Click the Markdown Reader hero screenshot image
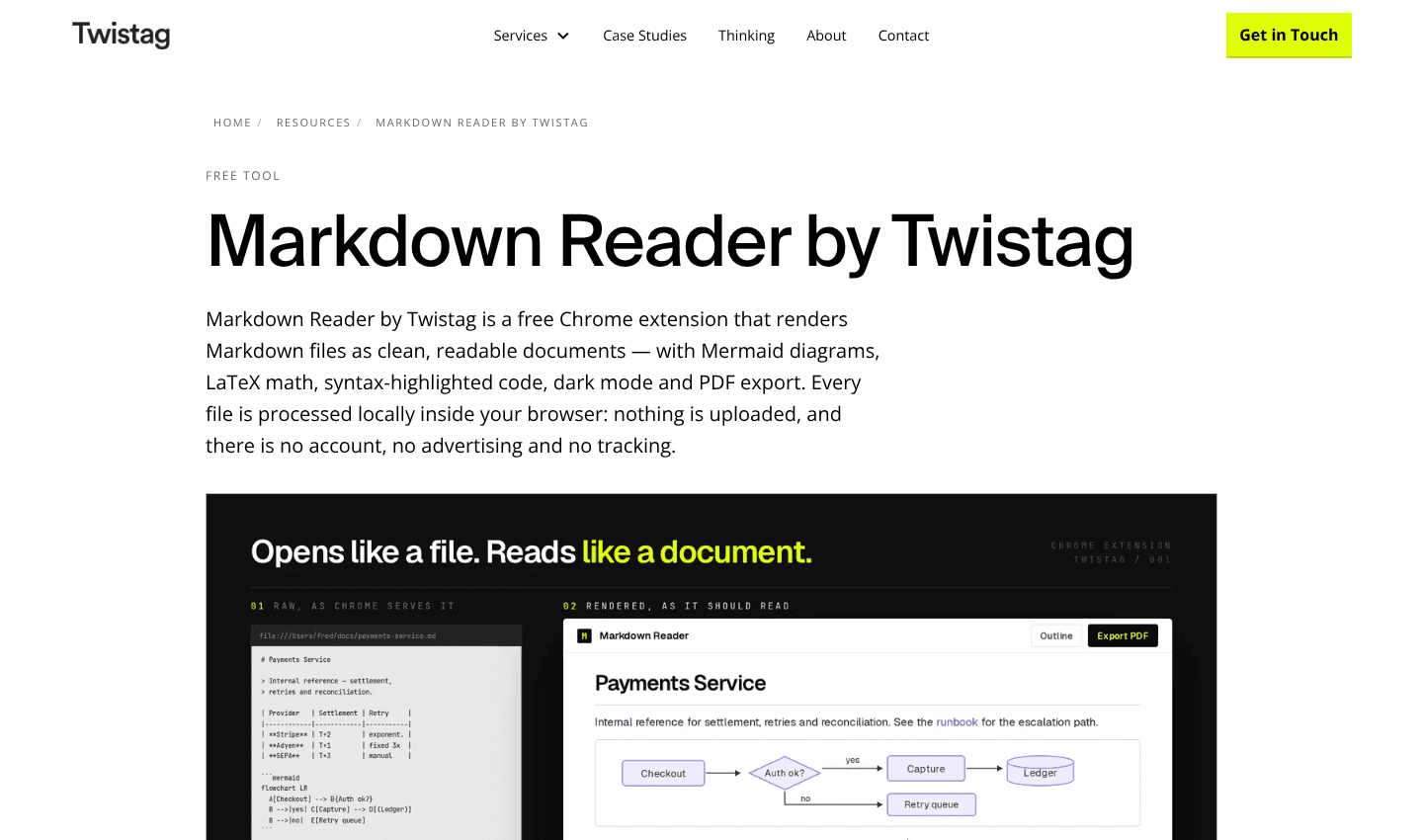The width and height of the screenshot is (1423, 840). (711, 667)
